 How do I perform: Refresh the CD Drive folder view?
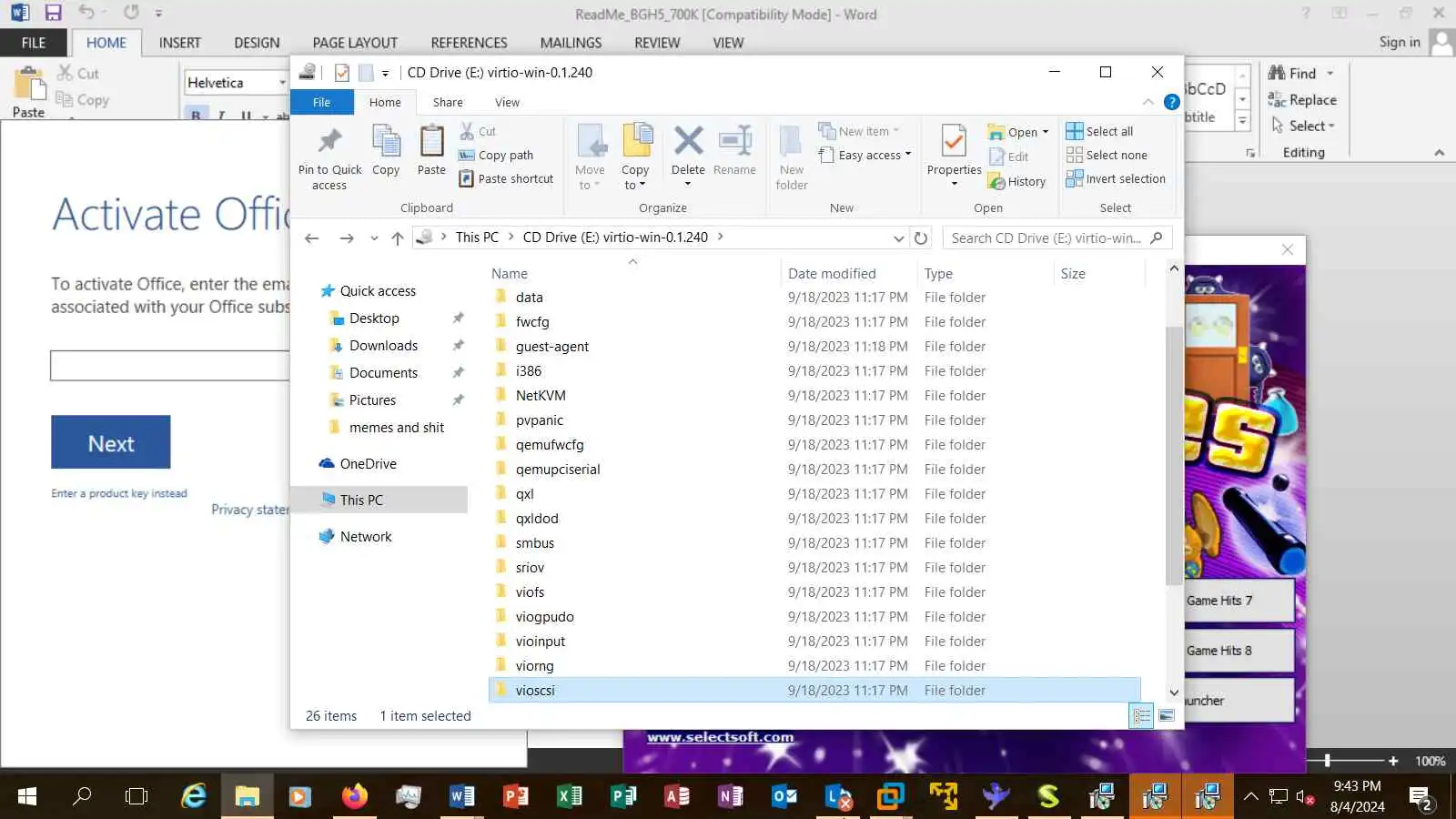[x=921, y=238]
